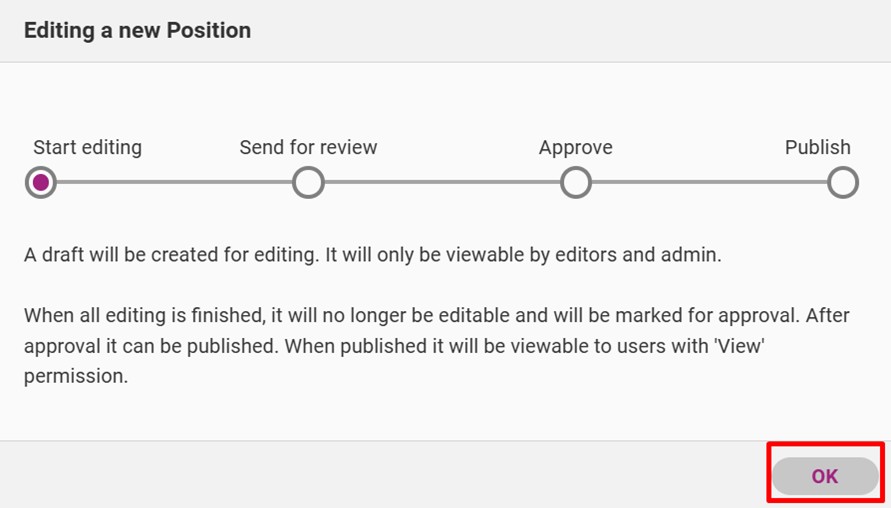Click progress line between Approve and Publish
This screenshot has height=508, width=891.
coord(709,182)
